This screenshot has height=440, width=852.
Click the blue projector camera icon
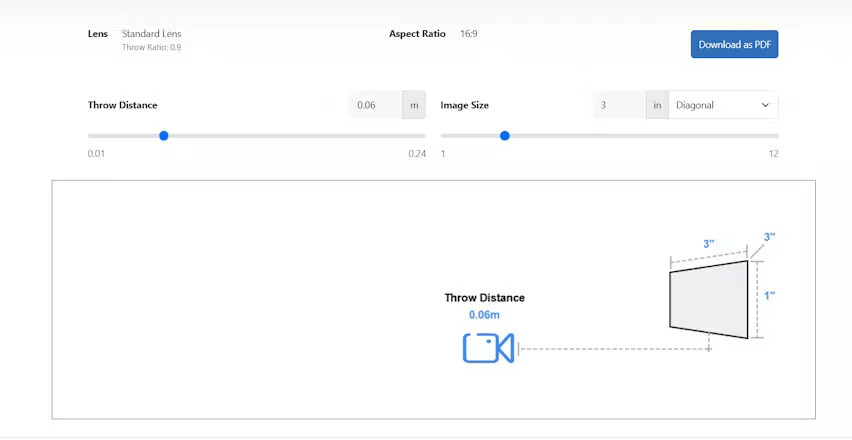[x=488, y=348]
